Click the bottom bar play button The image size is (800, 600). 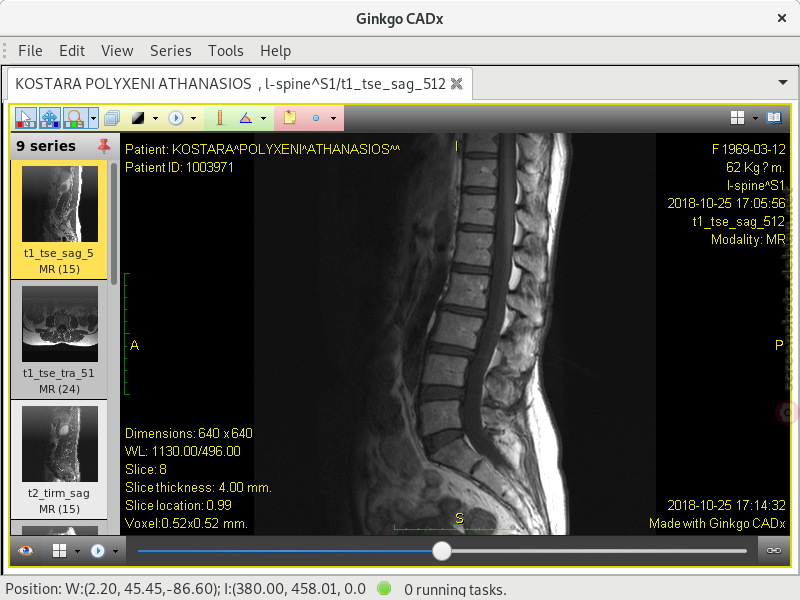[97, 551]
